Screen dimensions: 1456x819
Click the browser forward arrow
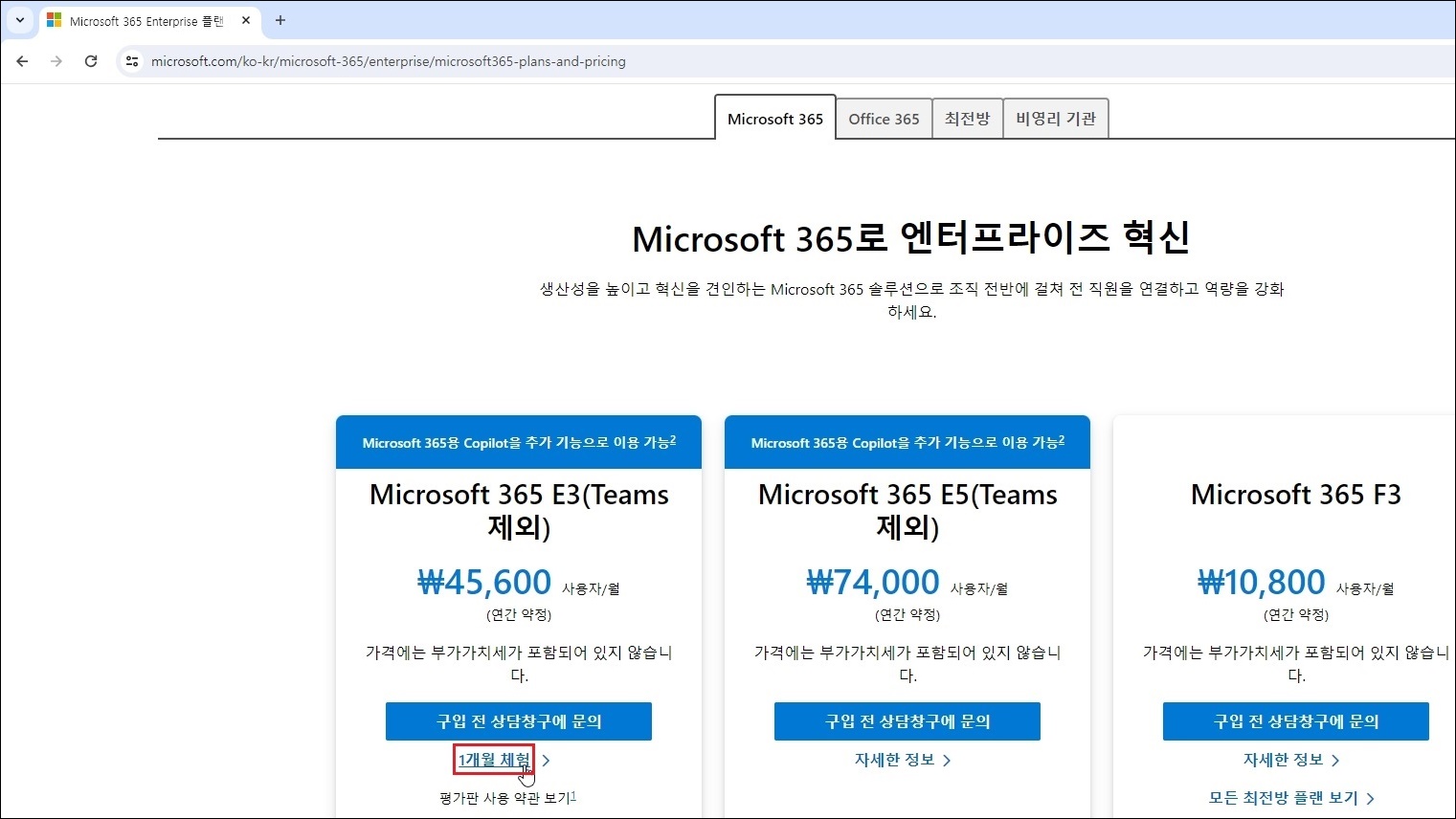56,61
